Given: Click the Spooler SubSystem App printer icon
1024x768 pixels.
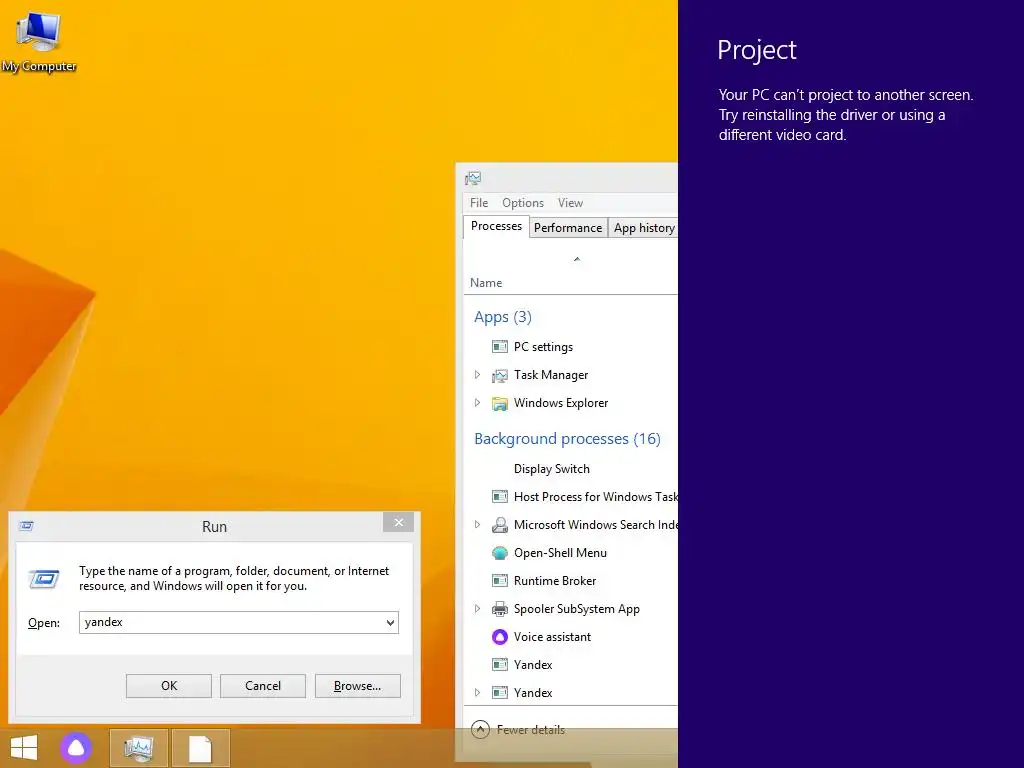Looking at the screenshot, I should pyautogui.click(x=500, y=609).
